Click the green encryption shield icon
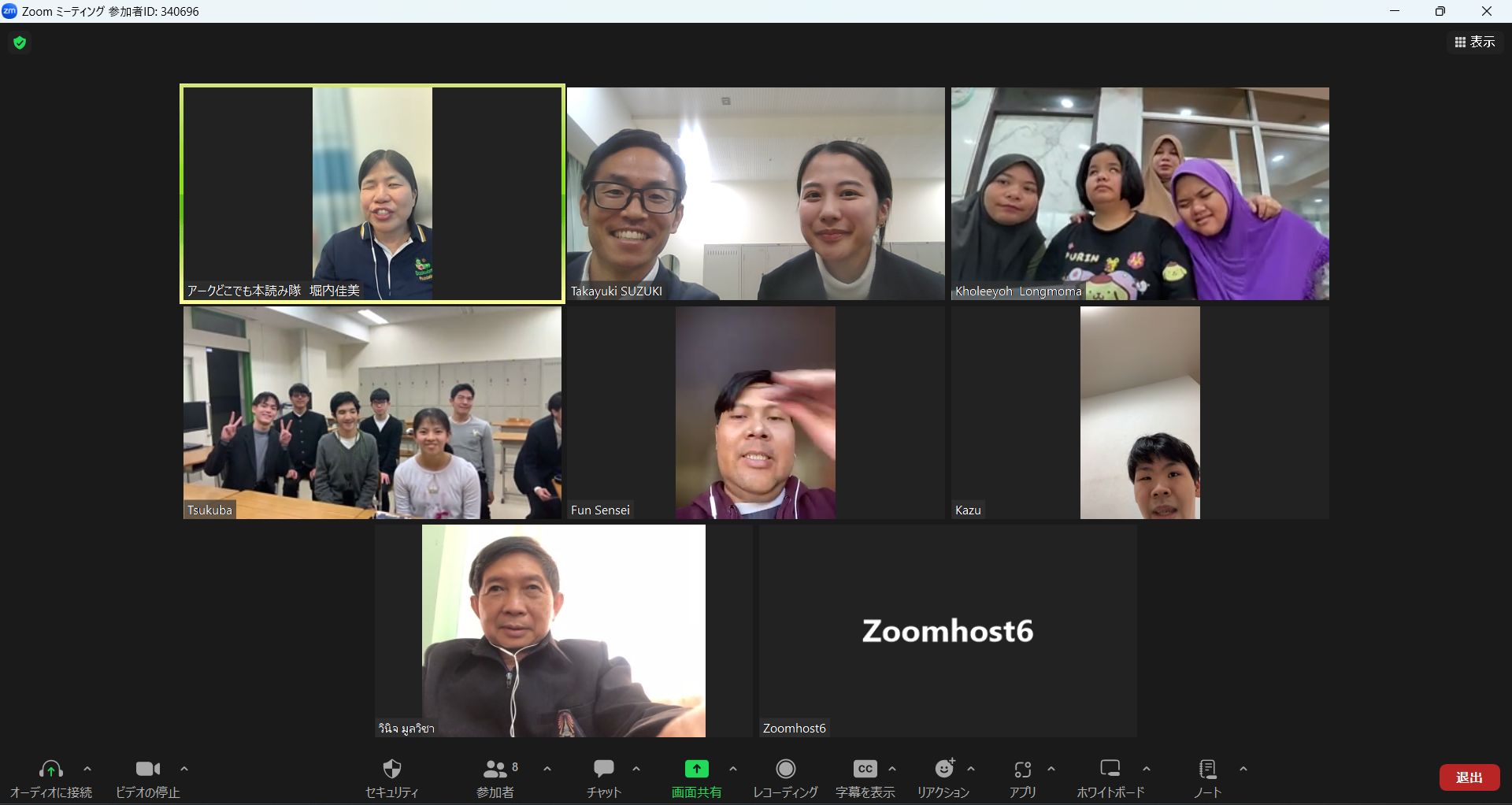1512x805 pixels. [20, 43]
